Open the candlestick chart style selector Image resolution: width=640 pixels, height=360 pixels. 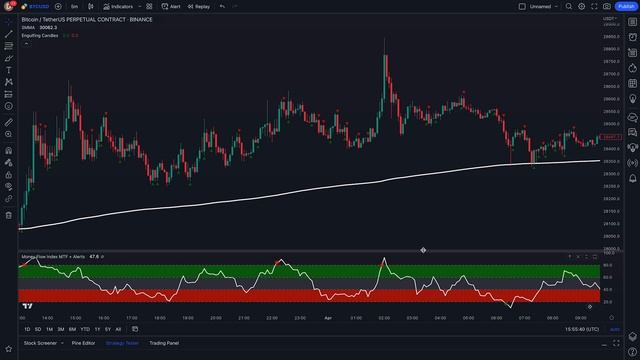[91, 7]
